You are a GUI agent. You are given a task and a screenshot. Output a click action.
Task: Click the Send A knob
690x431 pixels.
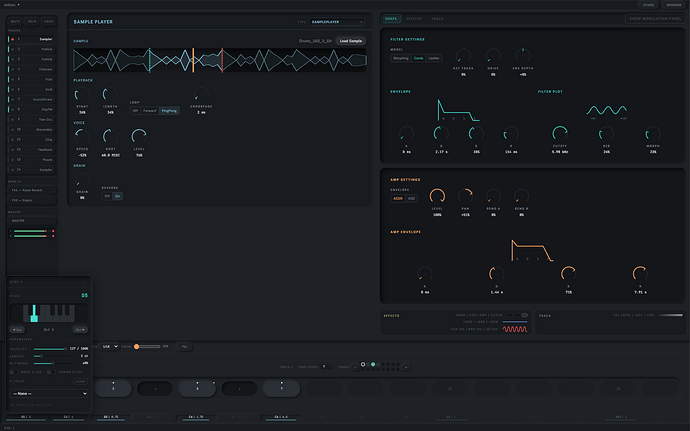point(493,196)
